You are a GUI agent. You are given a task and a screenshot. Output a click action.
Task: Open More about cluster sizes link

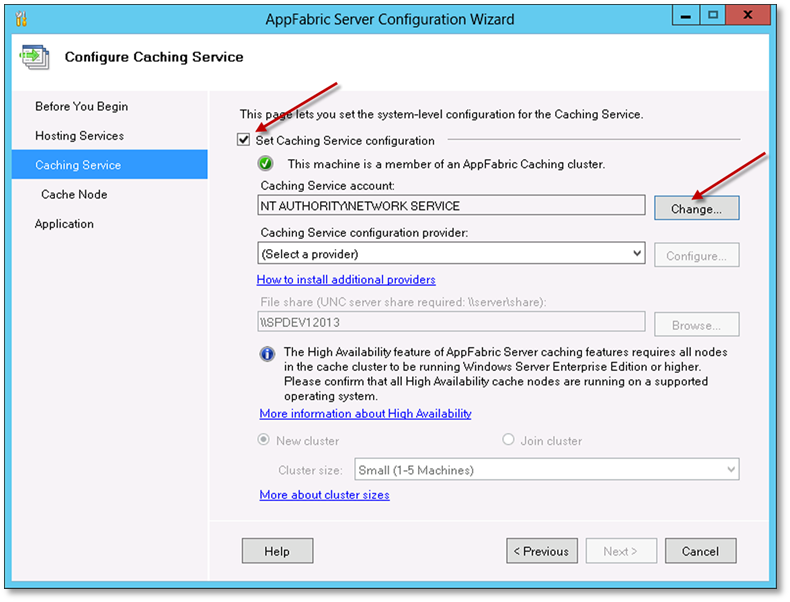point(324,495)
